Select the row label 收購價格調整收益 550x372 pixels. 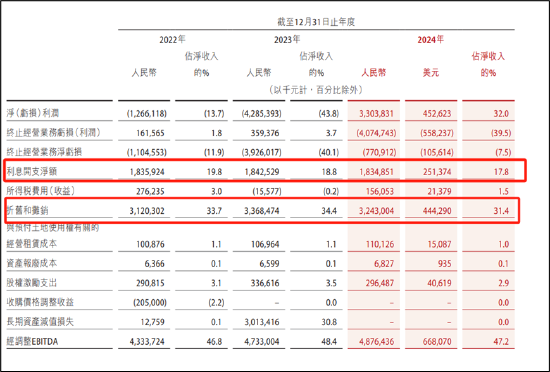(40, 302)
